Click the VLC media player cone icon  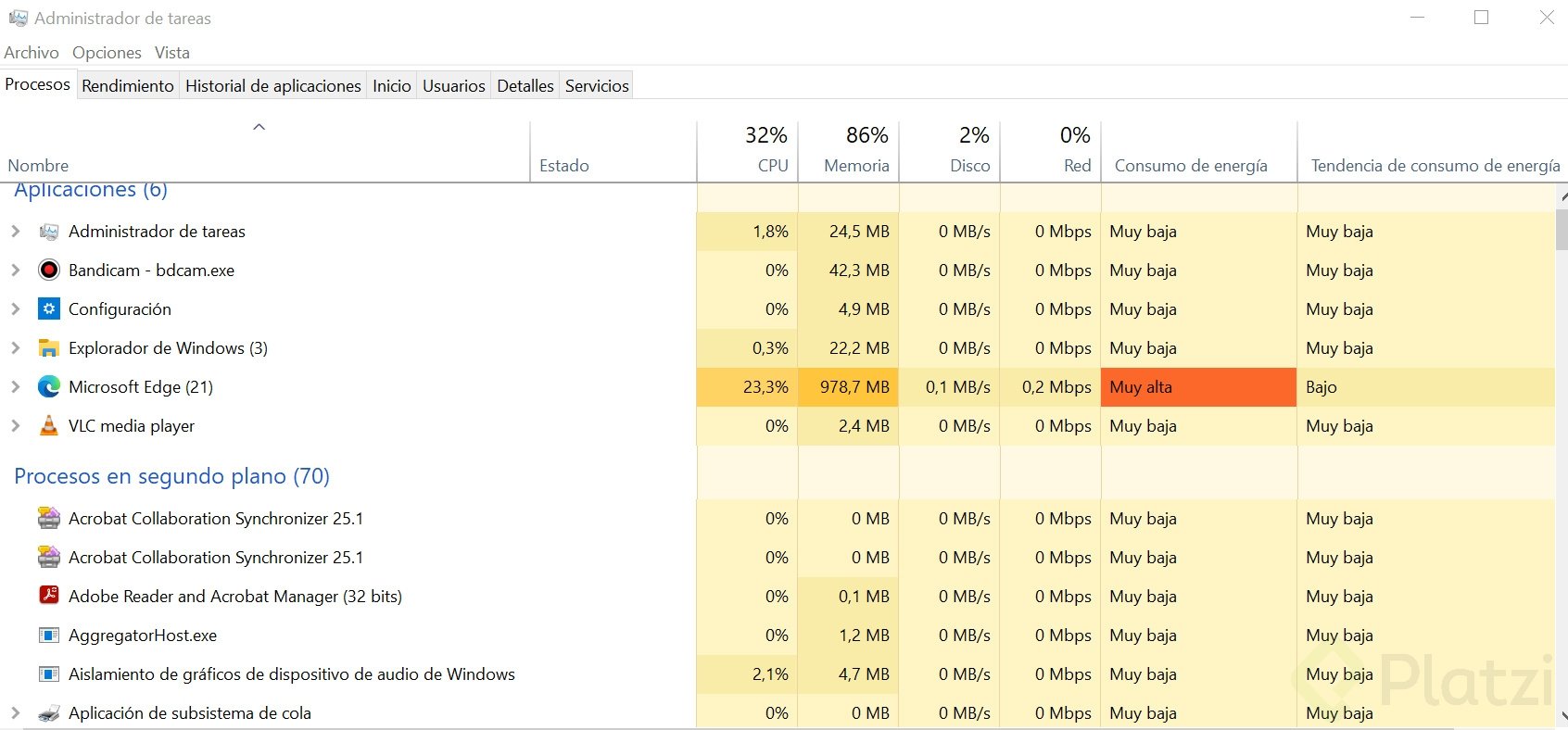tap(49, 426)
